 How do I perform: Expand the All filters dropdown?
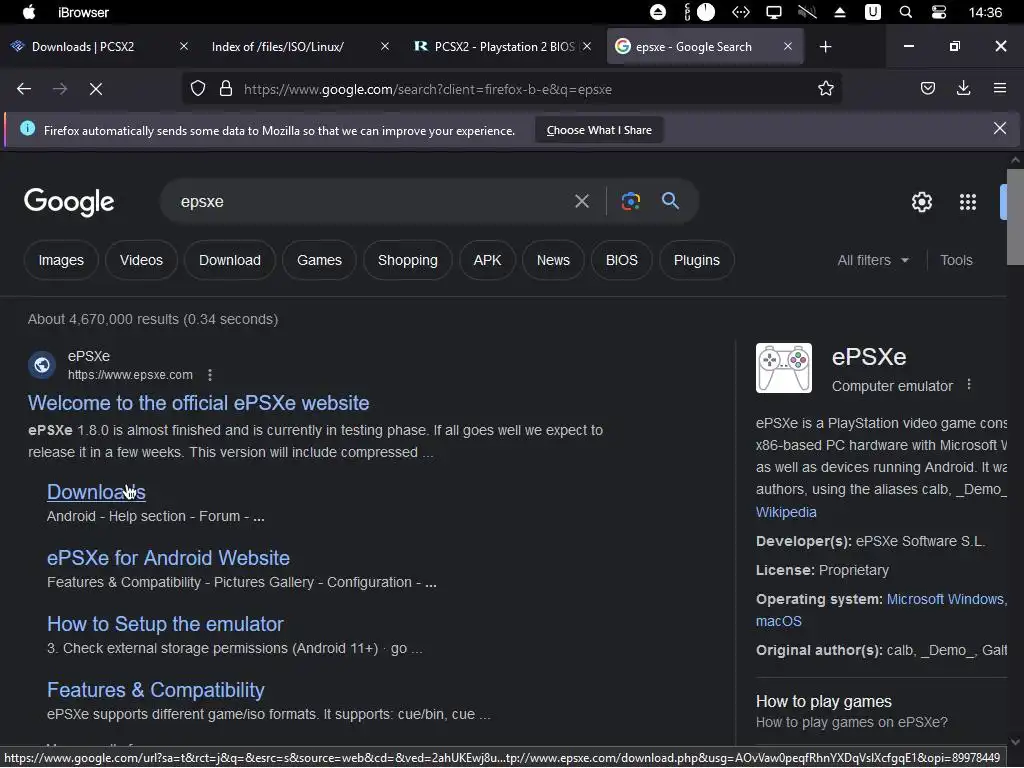click(873, 260)
